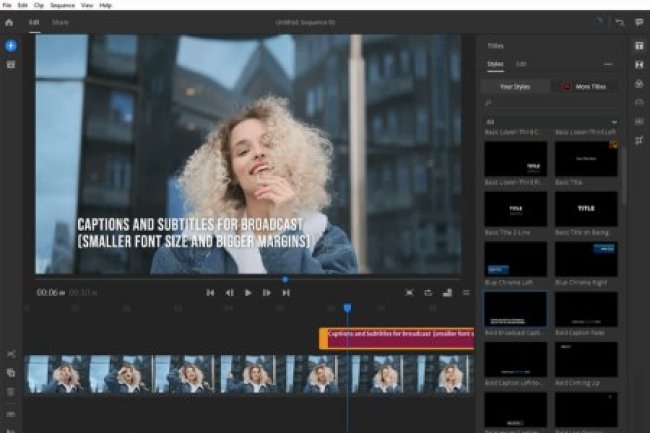The image size is (650, 433).
Task: Toggle full screen preview
Action: tap(409, 293)
